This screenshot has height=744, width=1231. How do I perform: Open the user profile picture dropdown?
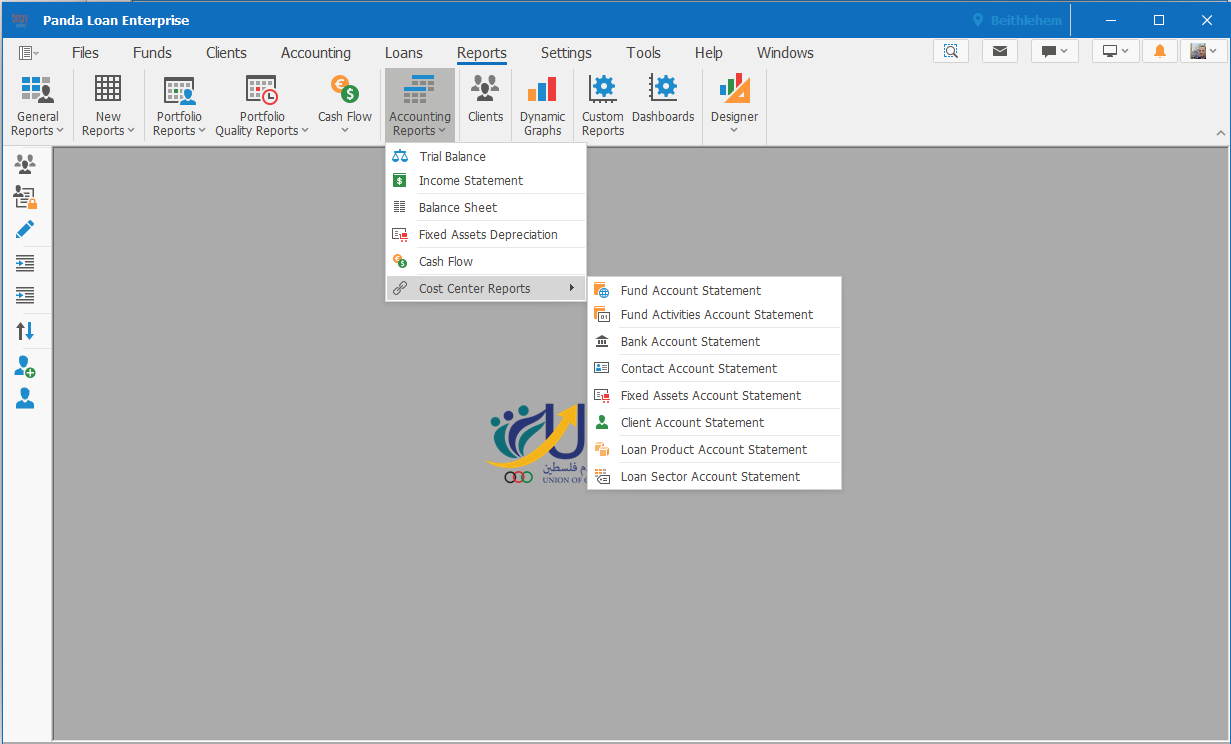[x=1203, y=51]
